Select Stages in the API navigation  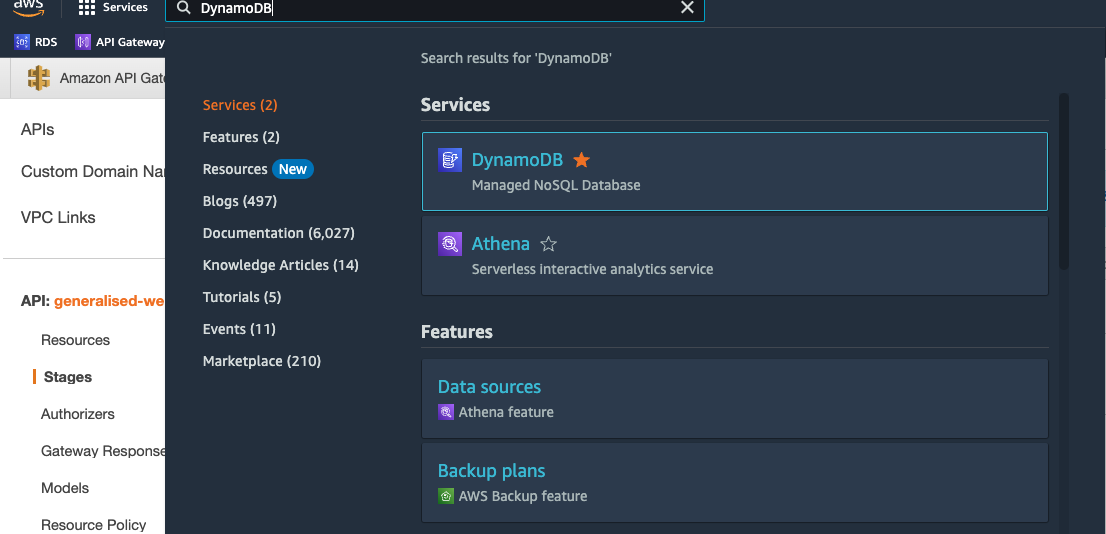coord(68,377)
